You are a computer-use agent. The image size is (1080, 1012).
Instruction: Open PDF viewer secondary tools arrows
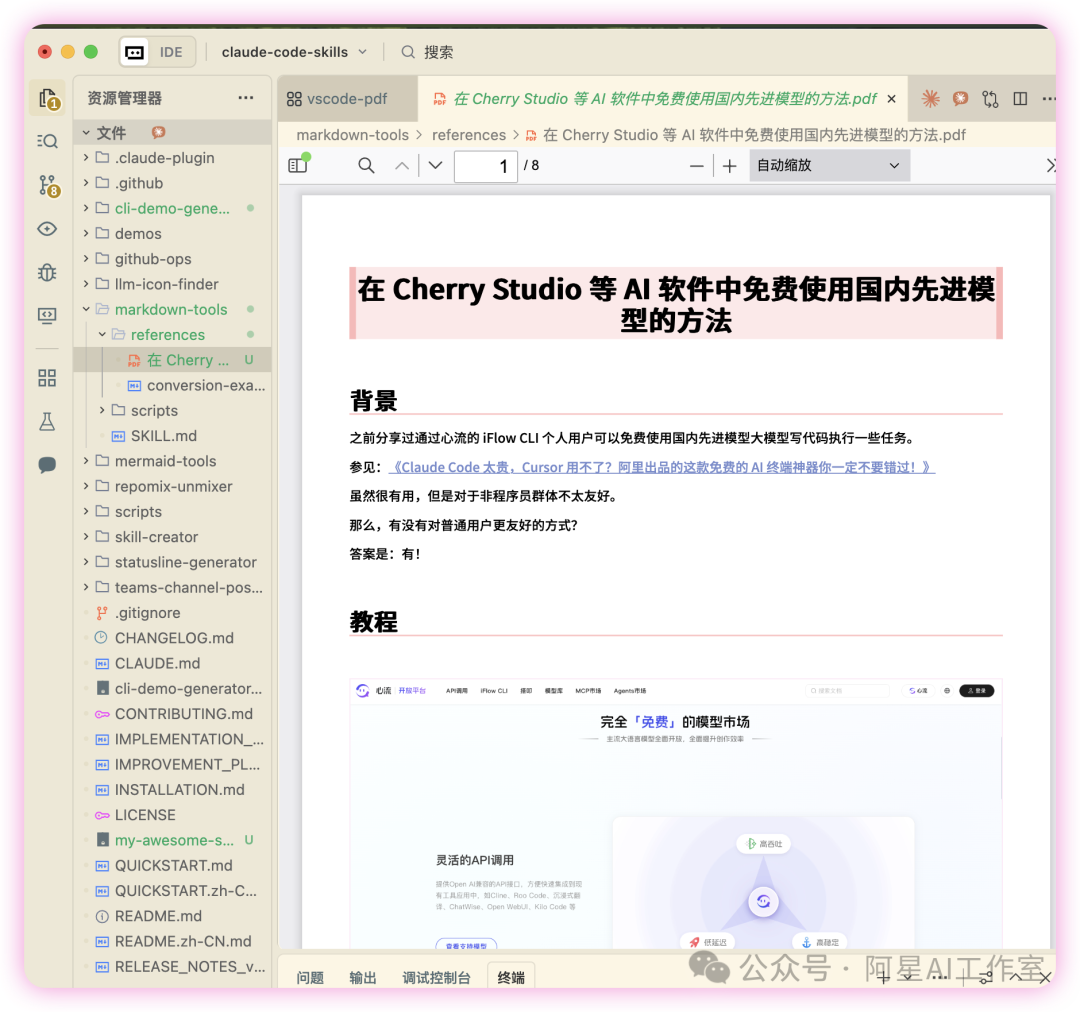pyautogui.click(x=1050, y=165)
